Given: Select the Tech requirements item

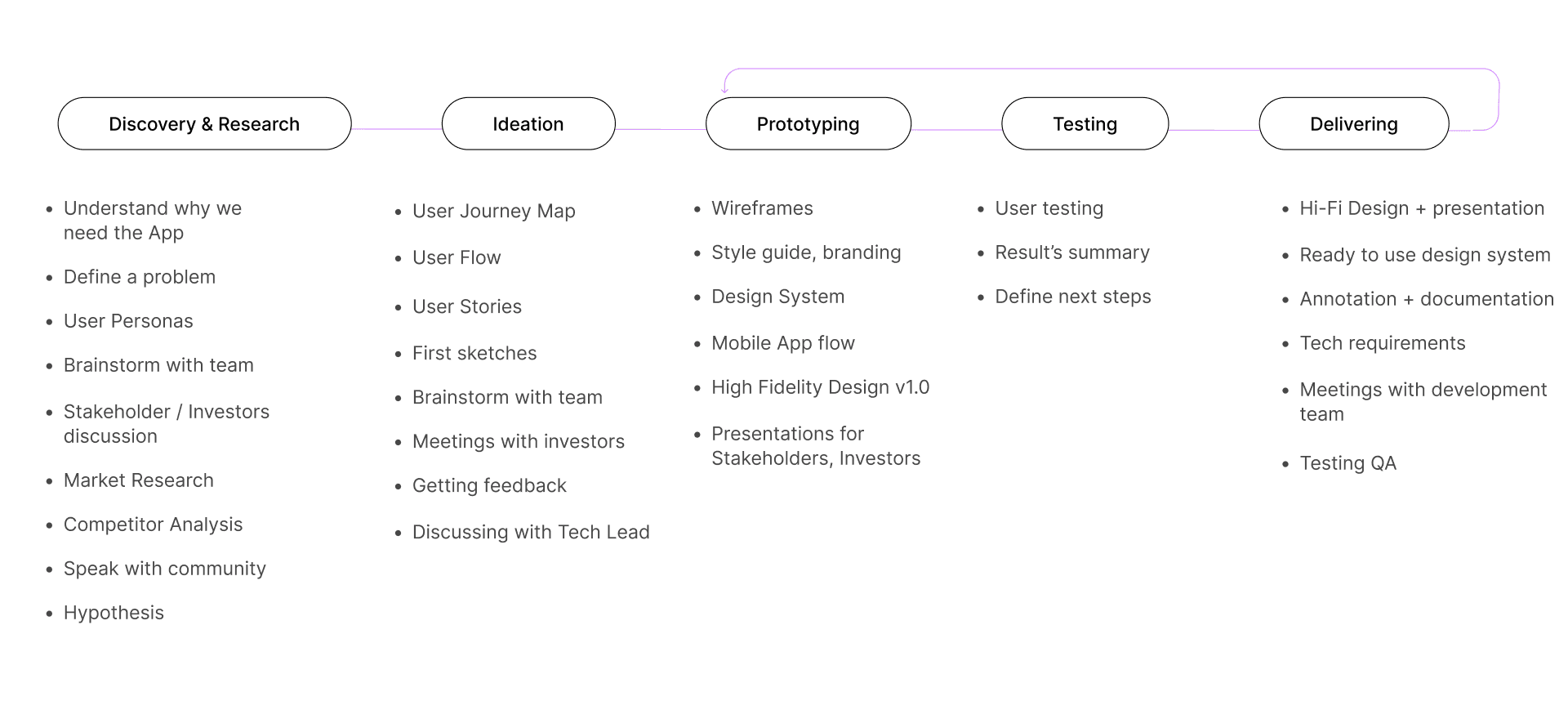Looking at the screenshot, I should point(1382,343).
